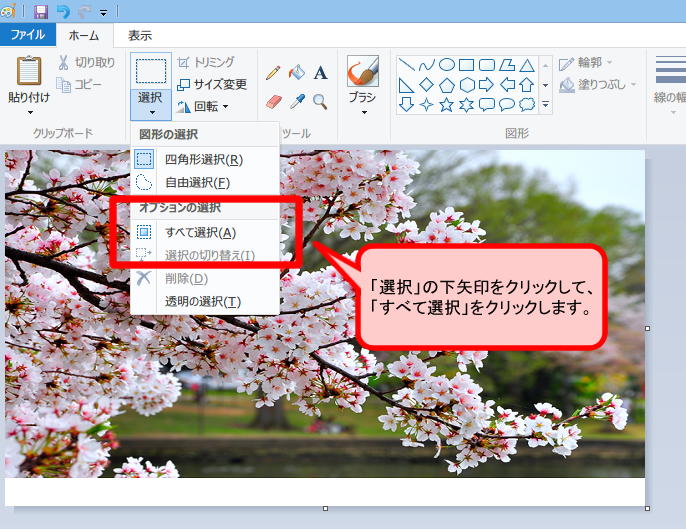Image resolution: width=686 pixels, height=529 pixels.
Task: Select the Rounded rectangular callout shape
Action: (x=486, y=105)
